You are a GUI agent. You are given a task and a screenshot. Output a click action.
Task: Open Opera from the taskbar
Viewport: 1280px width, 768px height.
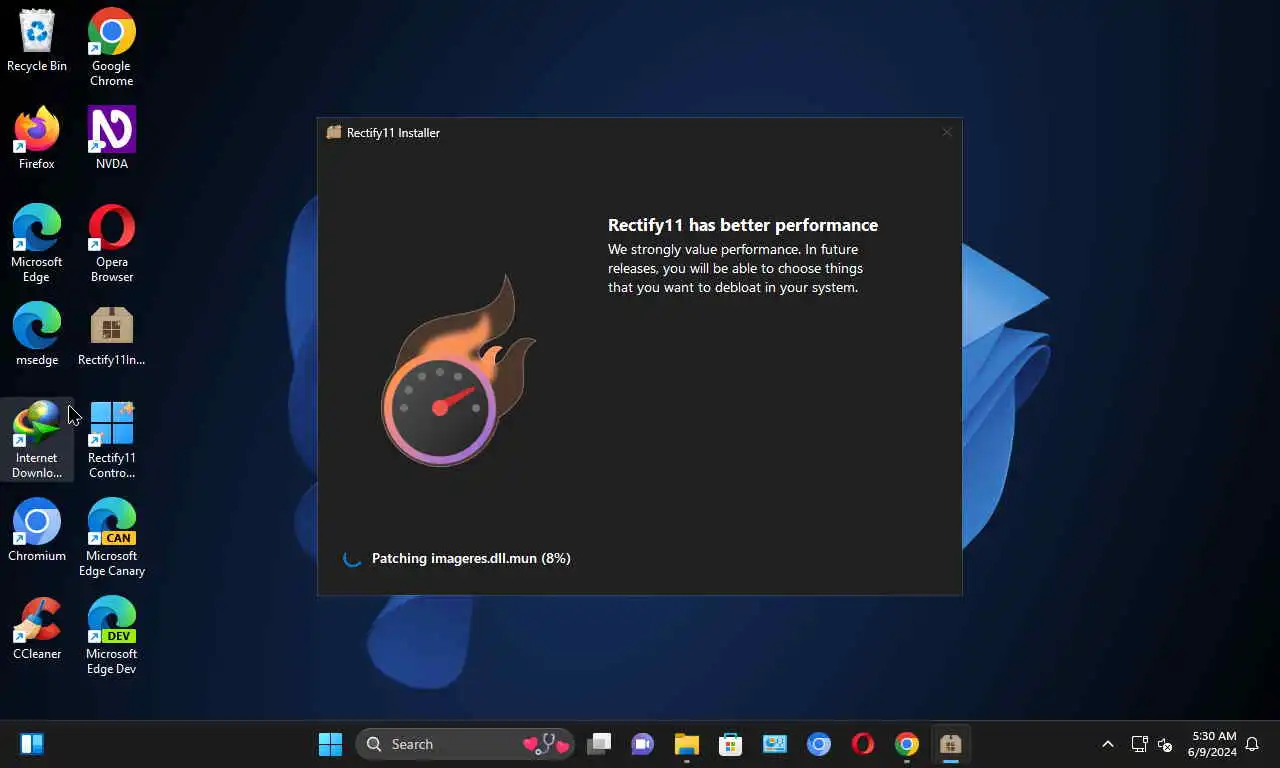863,744
